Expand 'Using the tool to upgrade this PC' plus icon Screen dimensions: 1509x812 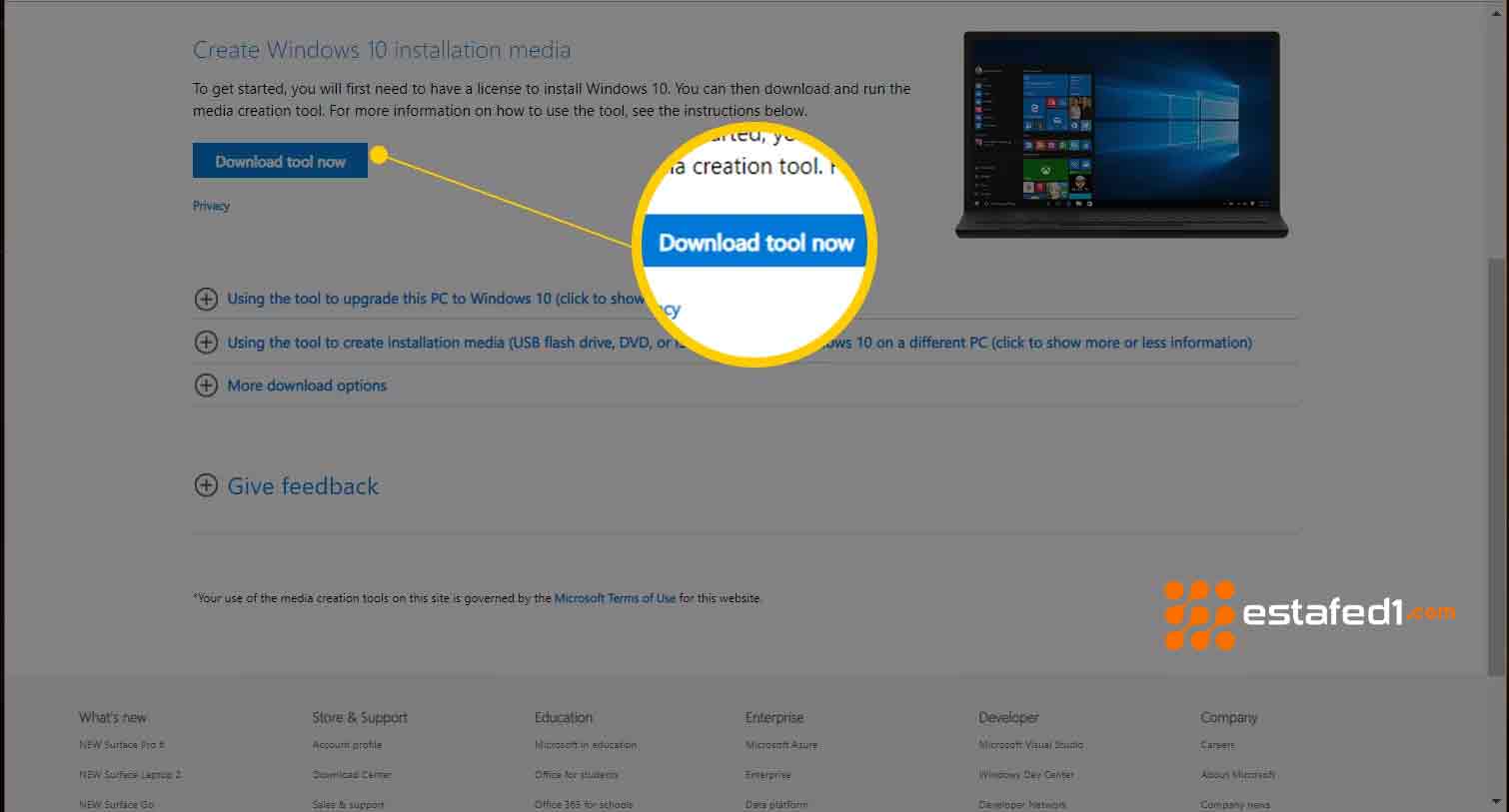click(x=206, y=299)
